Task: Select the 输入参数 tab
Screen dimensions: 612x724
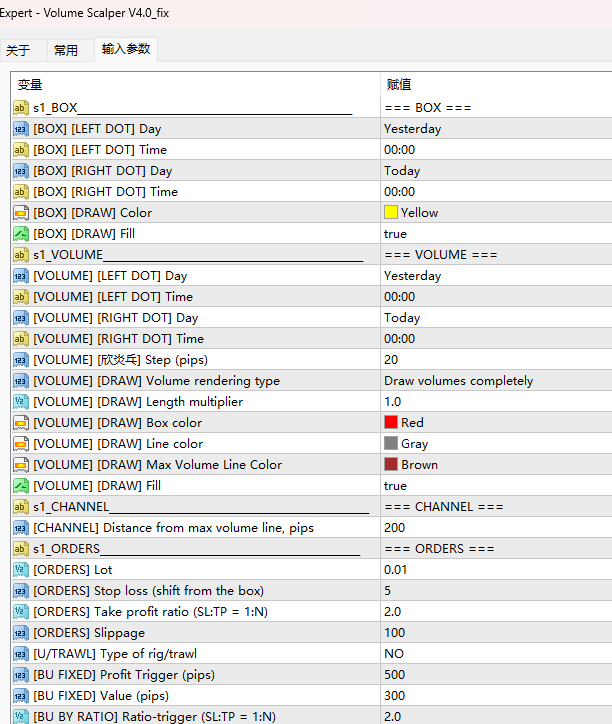Action: 126,49
